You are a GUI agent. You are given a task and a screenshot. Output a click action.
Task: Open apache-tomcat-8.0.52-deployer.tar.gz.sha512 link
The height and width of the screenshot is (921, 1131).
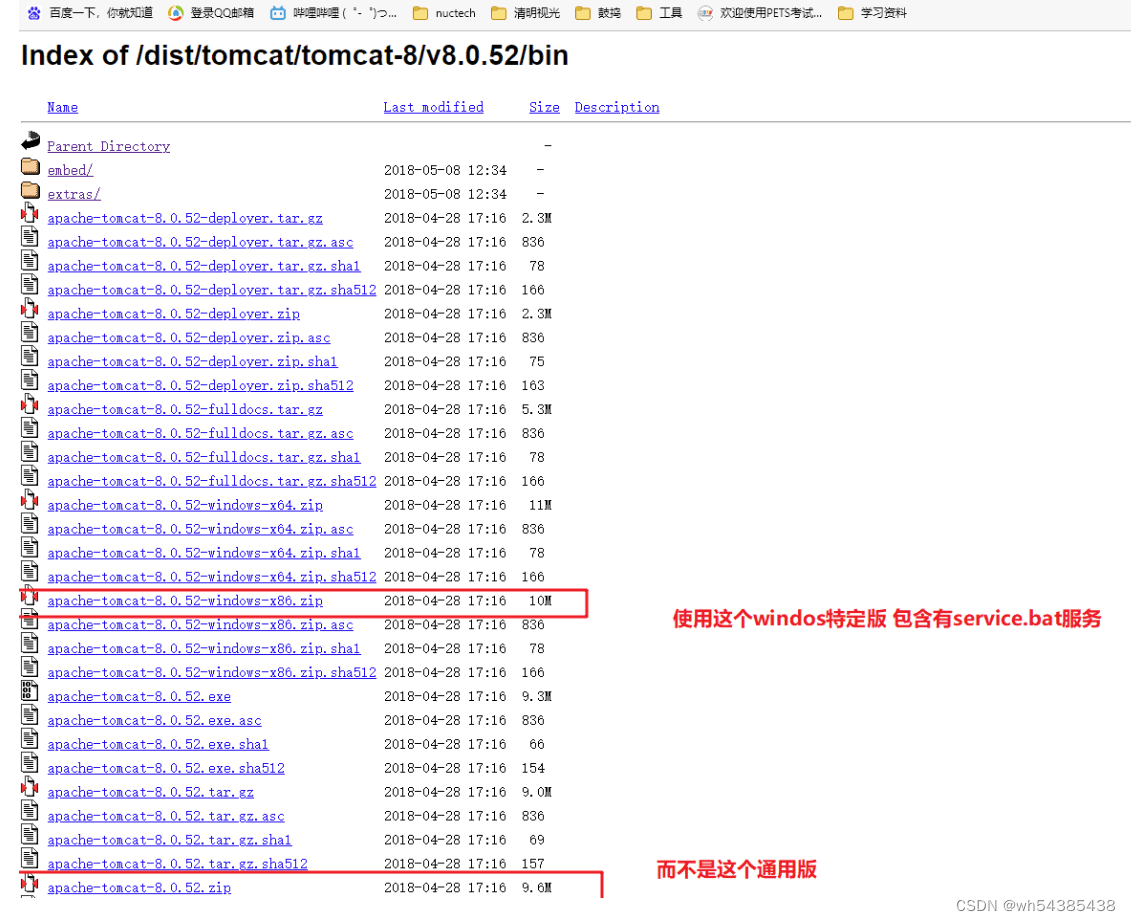coord(212,290)
